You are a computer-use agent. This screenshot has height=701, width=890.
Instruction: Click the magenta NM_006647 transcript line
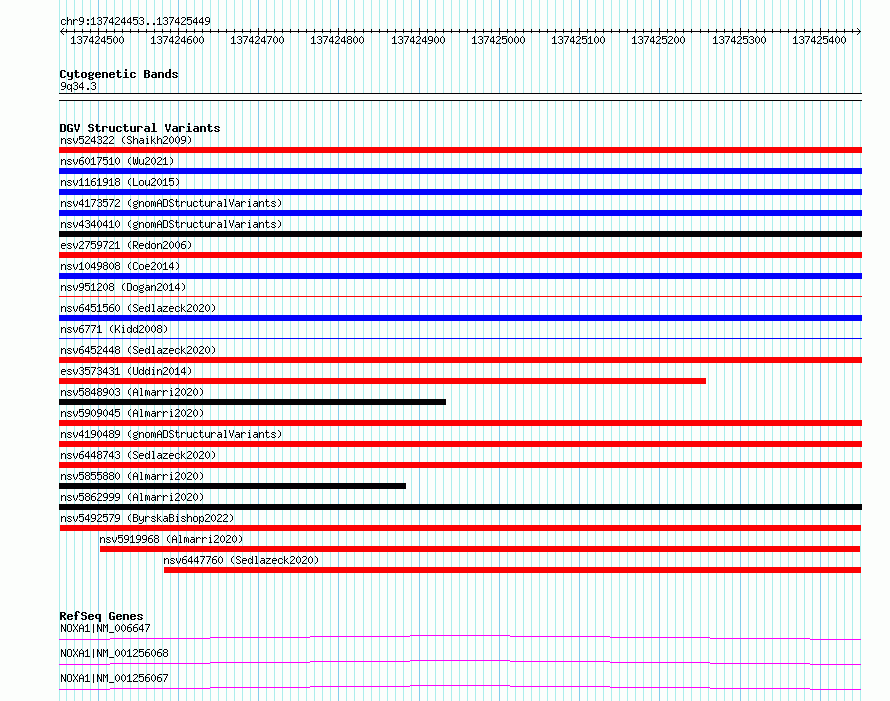460,637
